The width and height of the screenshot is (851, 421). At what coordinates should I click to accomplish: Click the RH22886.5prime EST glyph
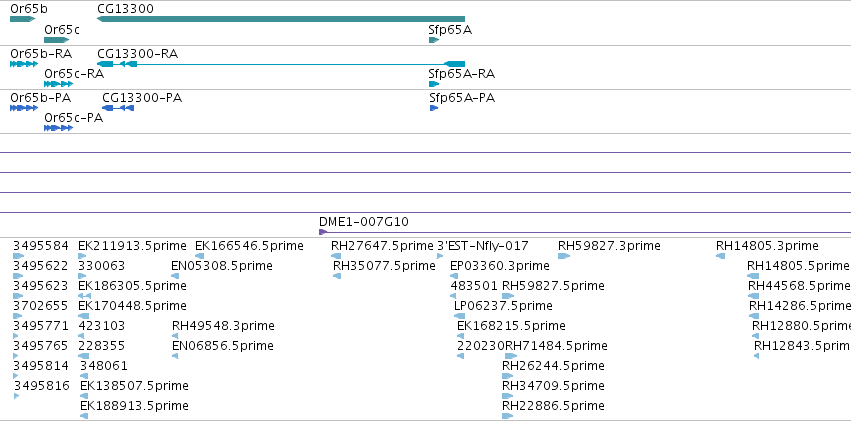507,416
